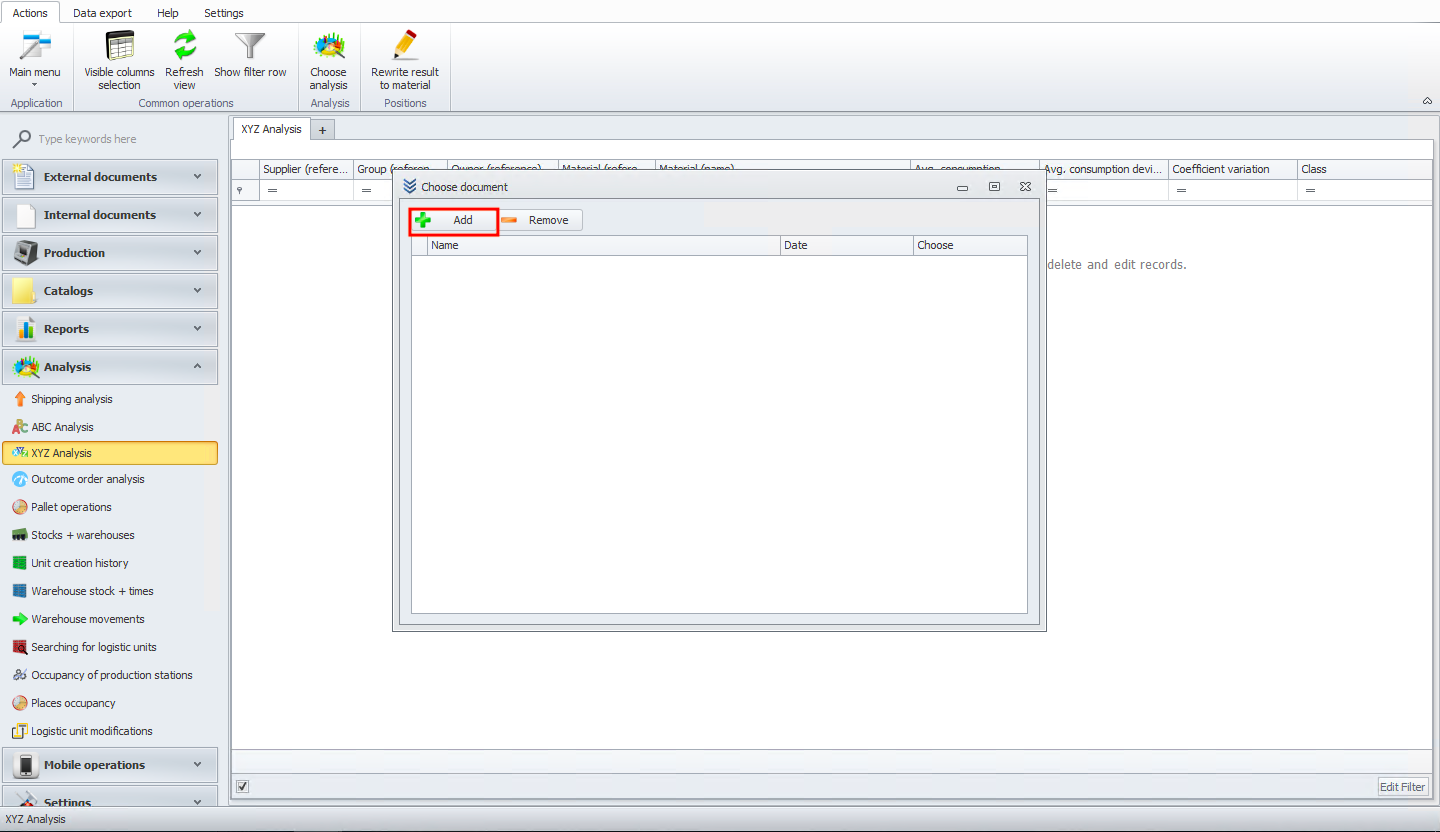Open the Settings ribbon tab
This screenshot has width=1440, height=832.
(224, 13)
